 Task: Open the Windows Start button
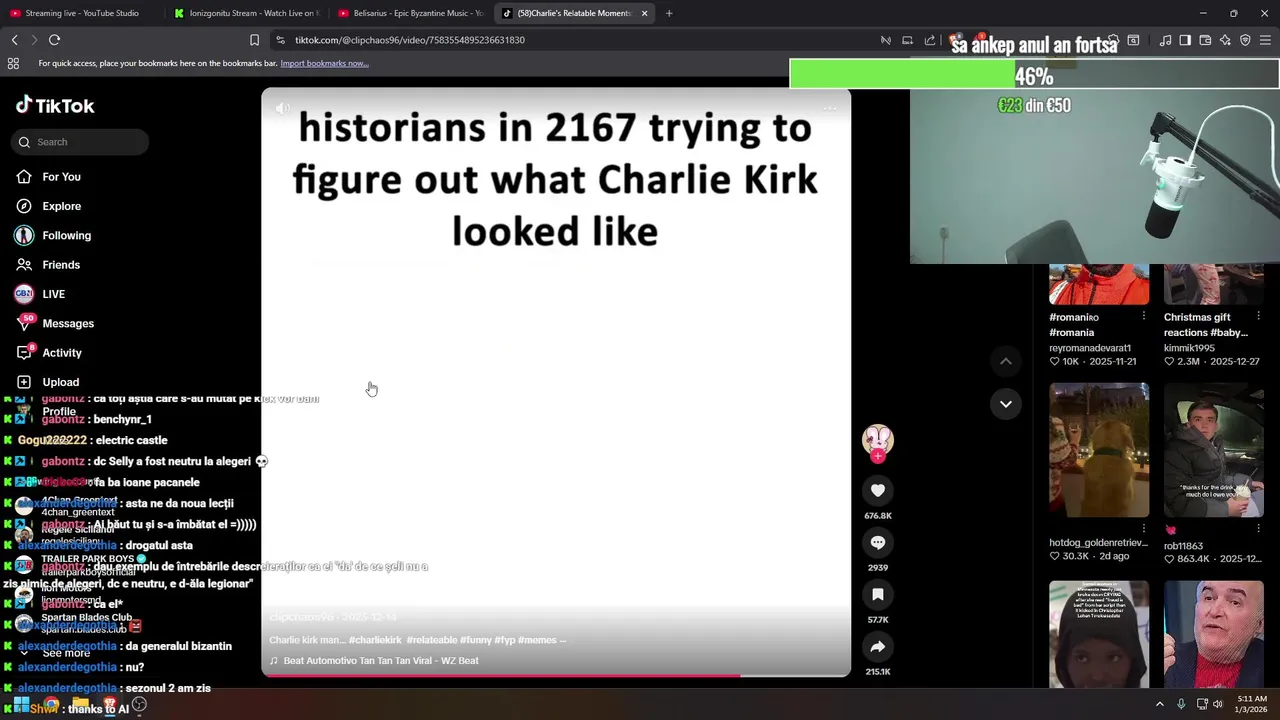[21, 704]
